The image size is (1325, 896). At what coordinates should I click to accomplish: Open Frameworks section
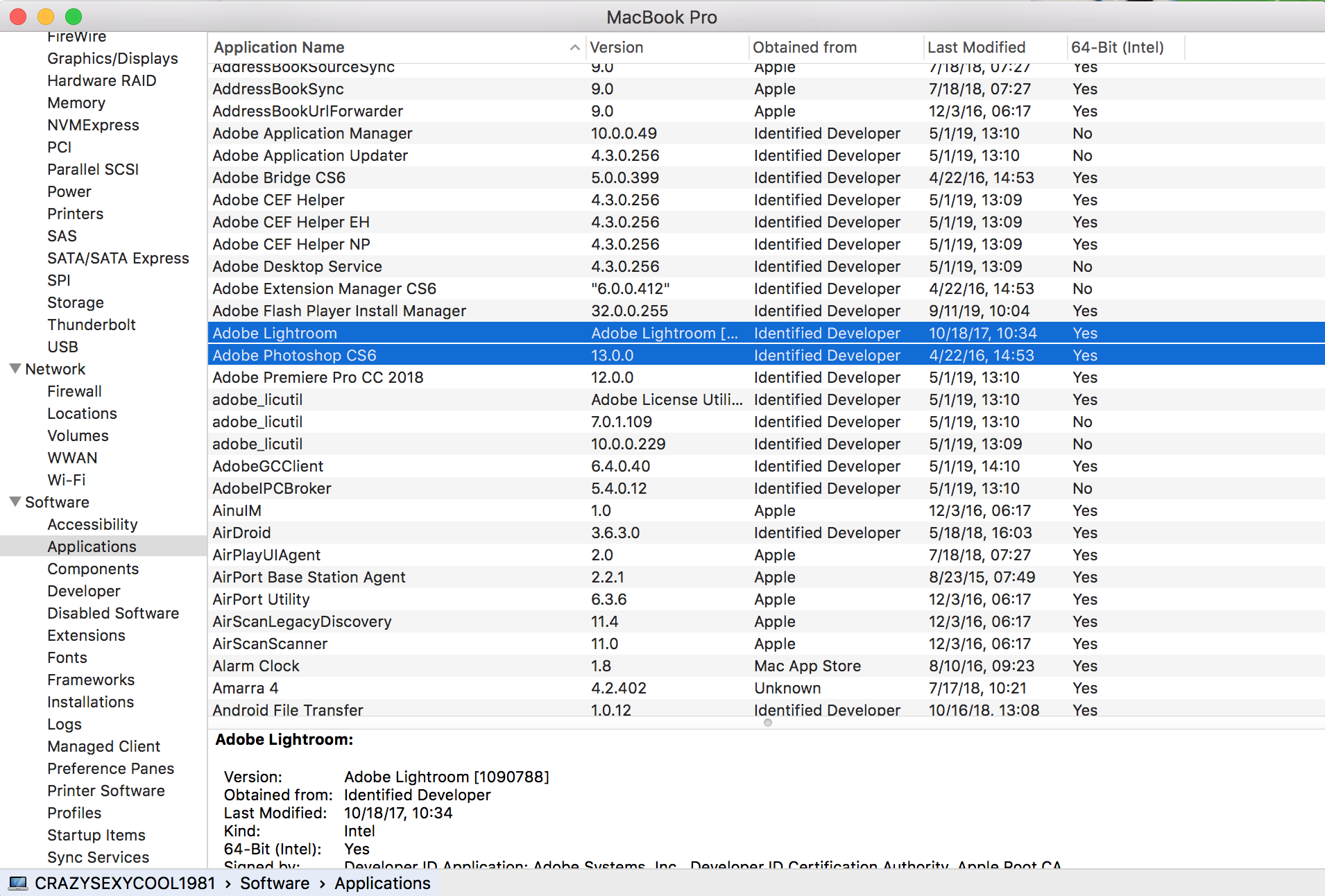[91, 680]
